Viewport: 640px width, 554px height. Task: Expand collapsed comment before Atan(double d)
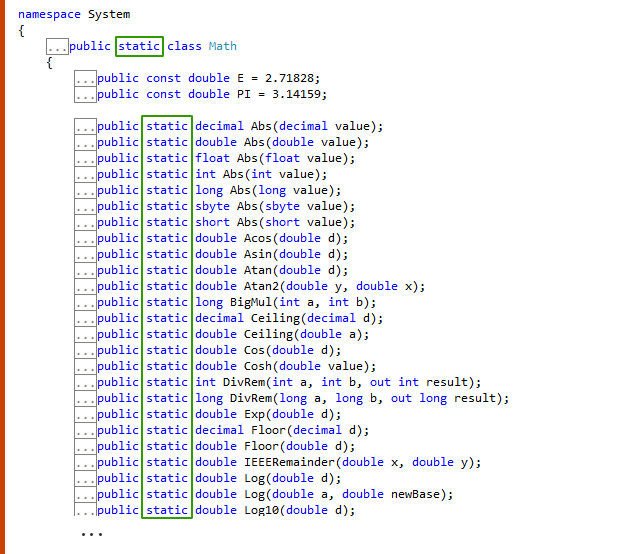coord(85,270)
